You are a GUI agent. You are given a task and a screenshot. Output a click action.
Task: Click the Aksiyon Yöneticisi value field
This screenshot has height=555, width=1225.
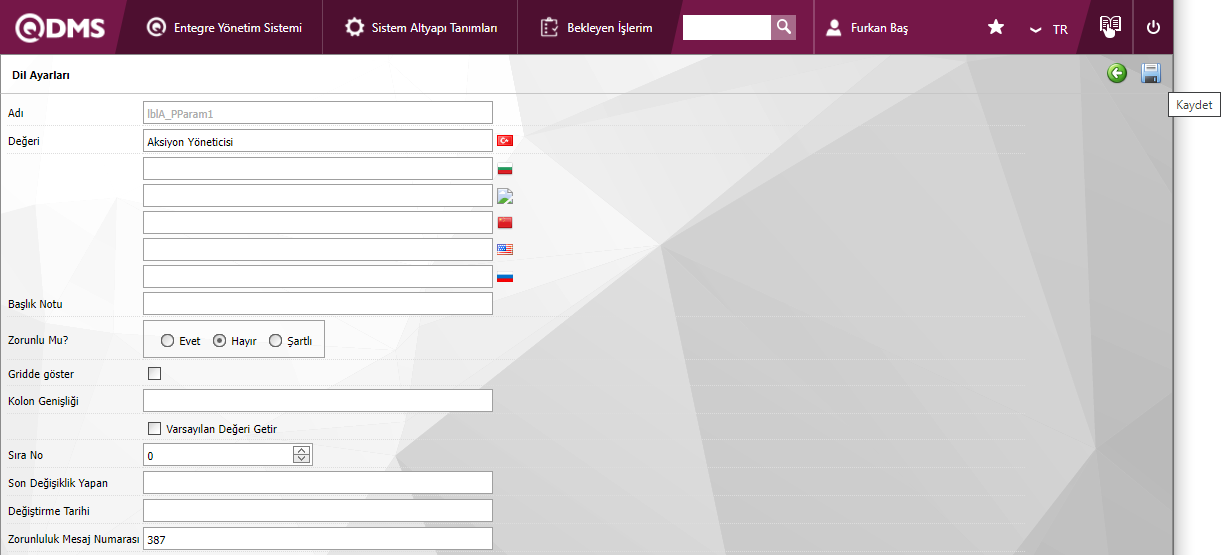tap(318, 141)
